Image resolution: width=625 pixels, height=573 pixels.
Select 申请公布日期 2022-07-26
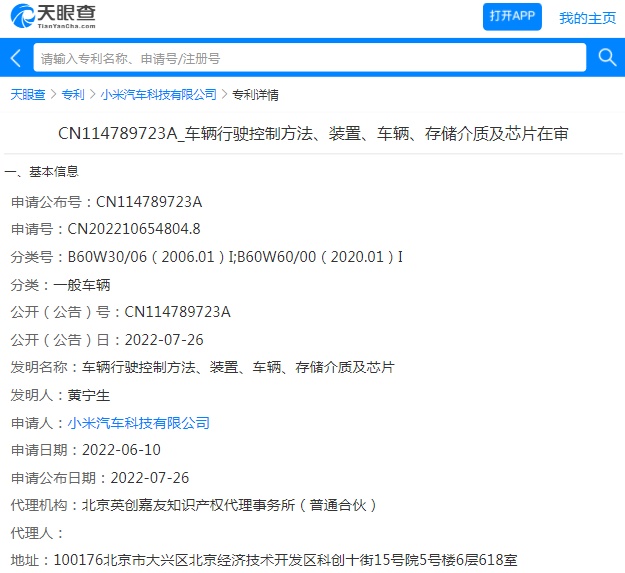(100, 478)
